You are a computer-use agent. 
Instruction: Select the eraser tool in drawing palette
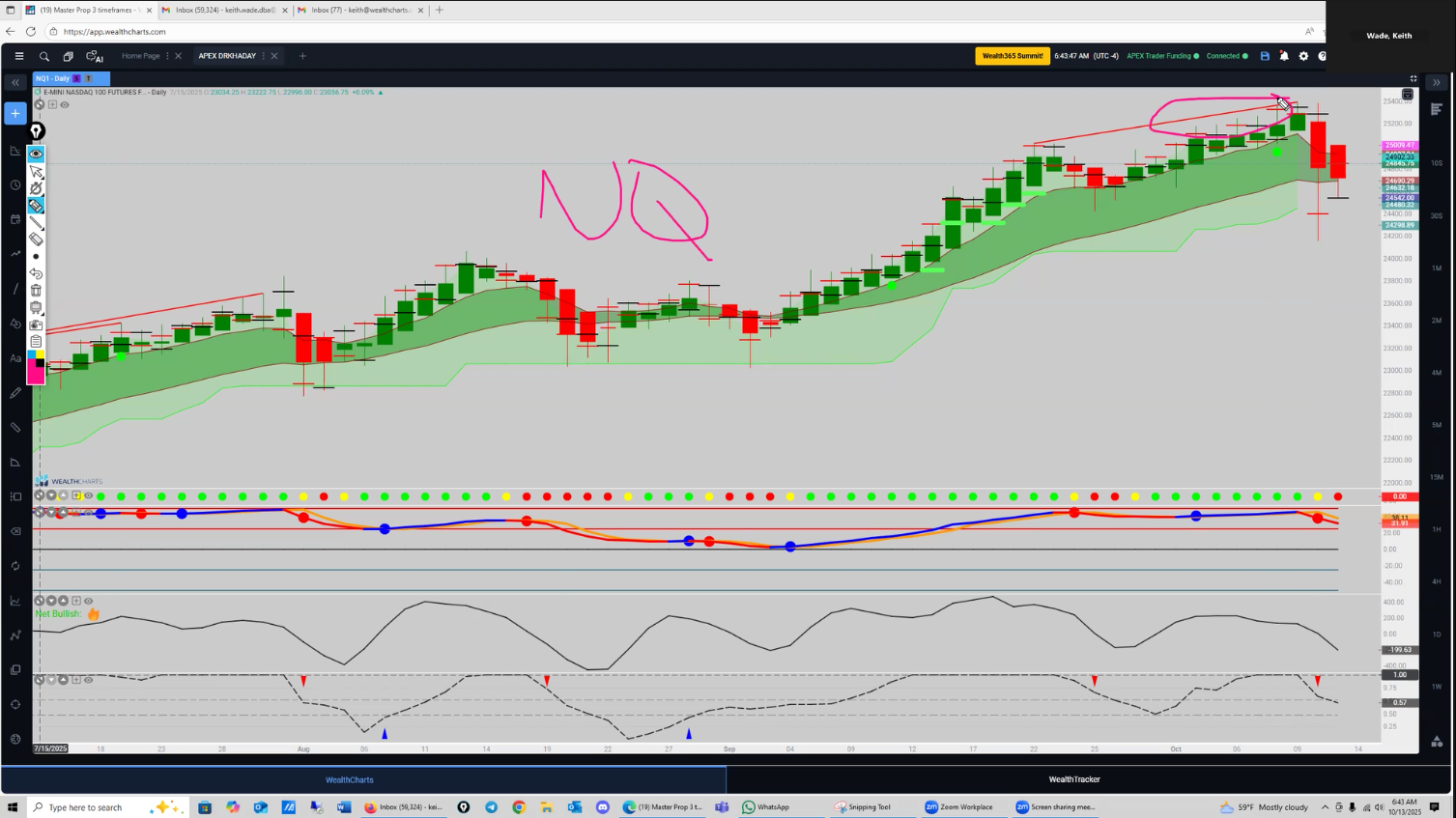(36, 240)
